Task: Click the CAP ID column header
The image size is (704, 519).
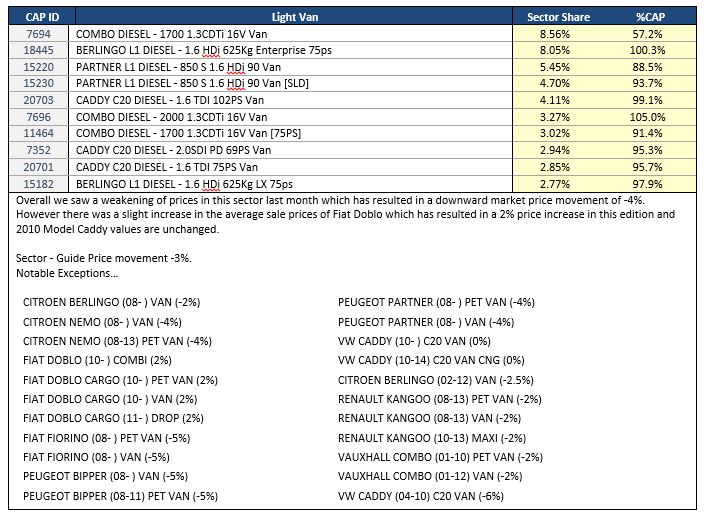Action: (x=42, y=17)
